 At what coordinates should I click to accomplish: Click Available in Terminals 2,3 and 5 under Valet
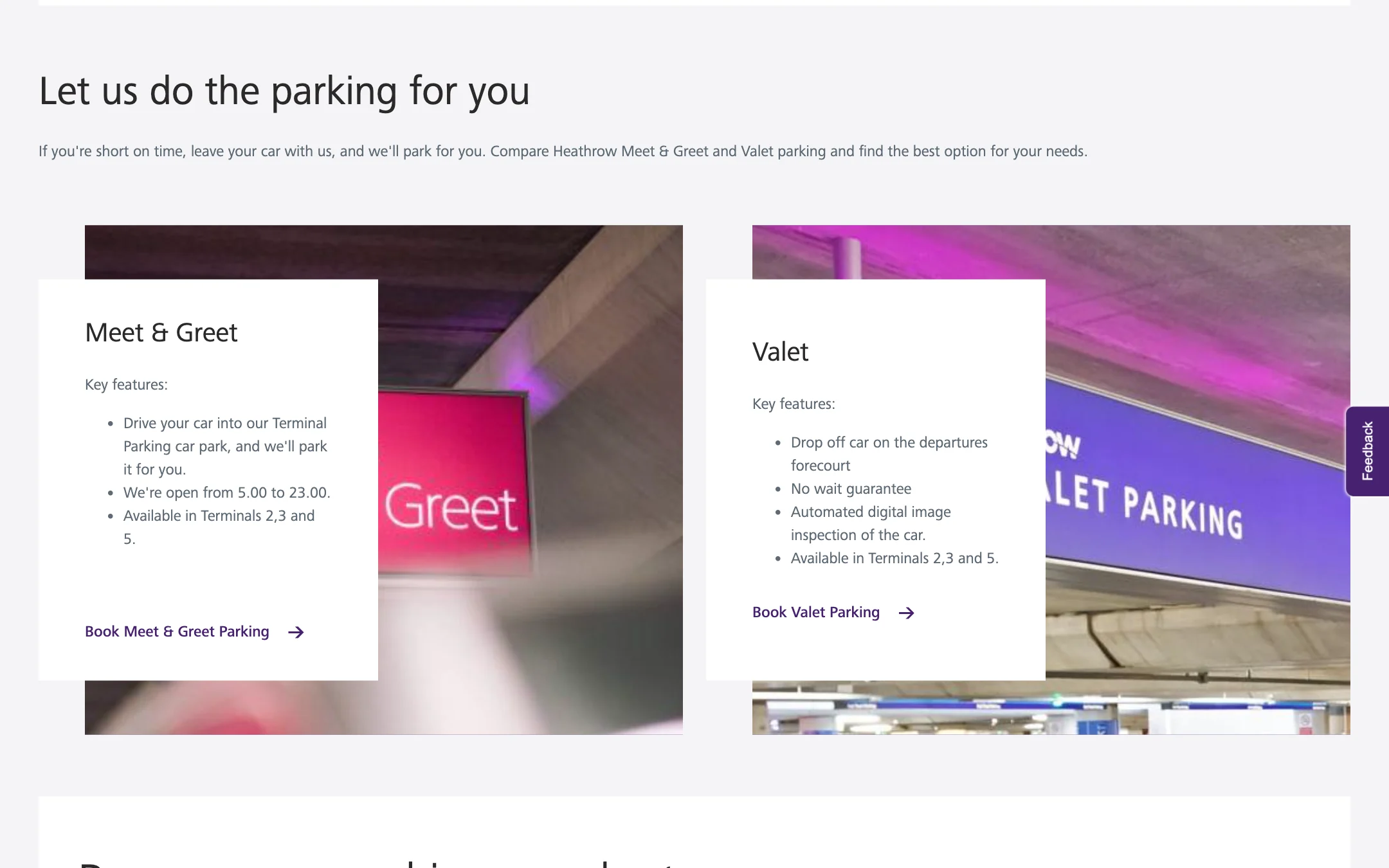pos(894,558)
